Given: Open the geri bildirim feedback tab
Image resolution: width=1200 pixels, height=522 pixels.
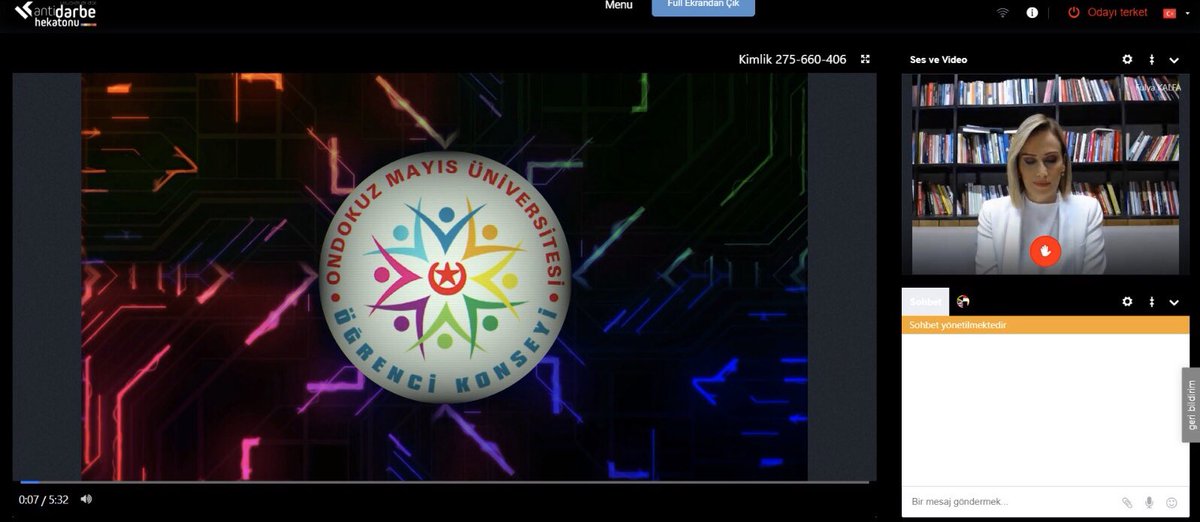Looking at the screenshot, I should coord(1191,405).
